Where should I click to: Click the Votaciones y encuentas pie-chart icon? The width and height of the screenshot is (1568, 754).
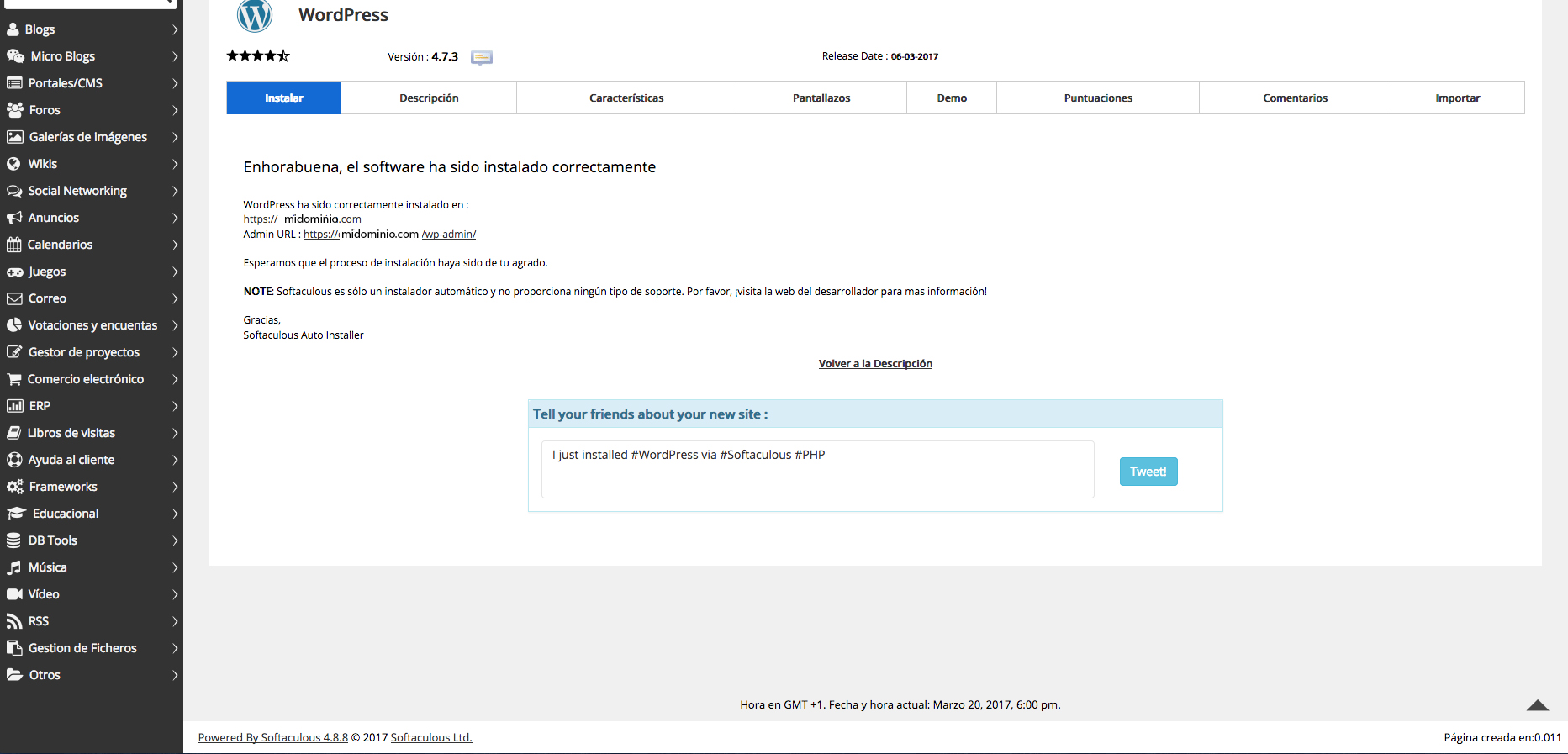pyautogui.click(x=14, y=325)
